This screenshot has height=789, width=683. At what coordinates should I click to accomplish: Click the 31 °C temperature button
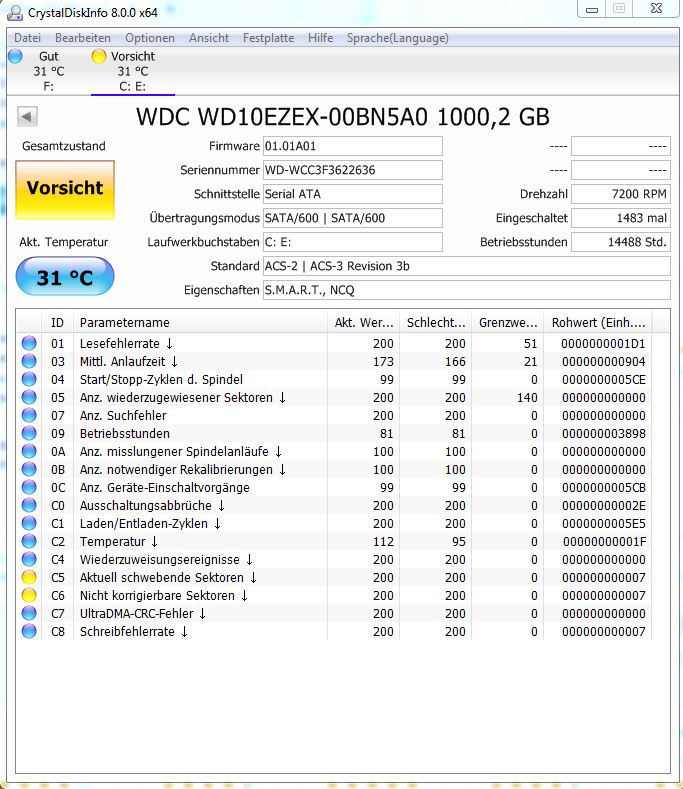pyautogui.click(x=65, y=277)
